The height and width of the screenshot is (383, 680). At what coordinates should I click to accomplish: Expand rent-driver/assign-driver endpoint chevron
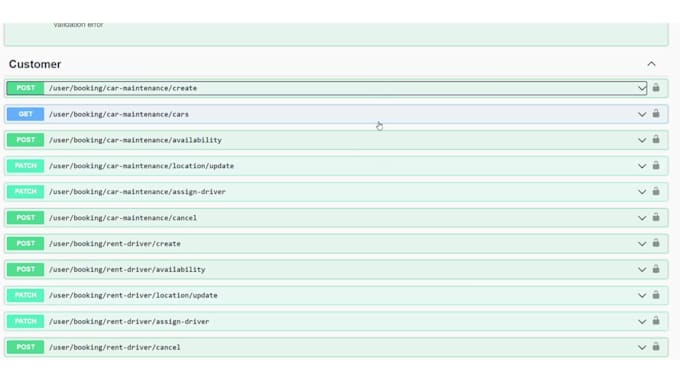pos(642,322)
